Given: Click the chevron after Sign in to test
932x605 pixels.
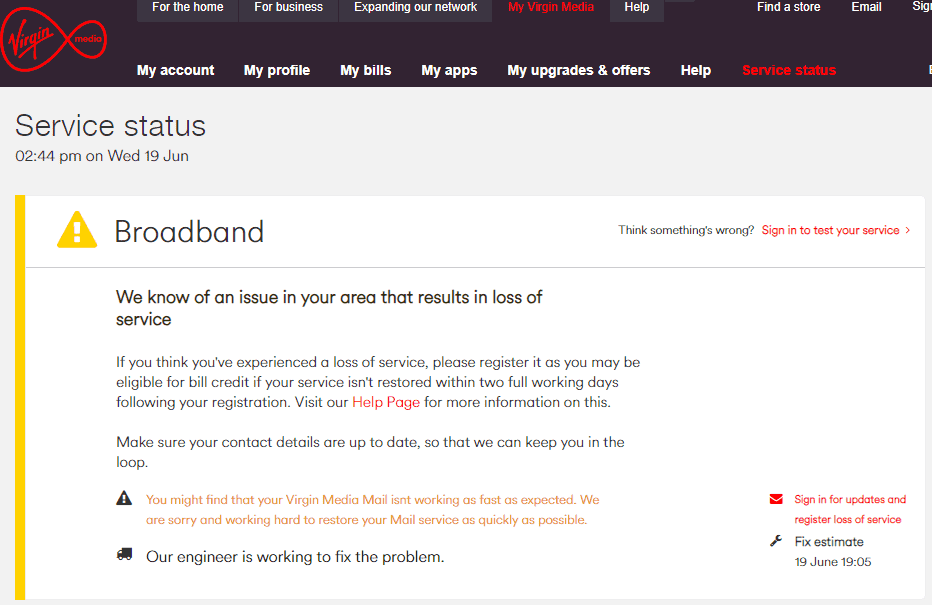Looking at the screenshot, I should 906,230.
